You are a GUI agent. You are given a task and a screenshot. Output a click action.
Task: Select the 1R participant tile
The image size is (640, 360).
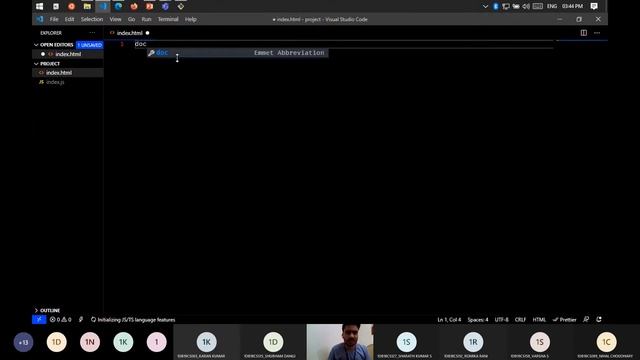[x=473, y=342]
